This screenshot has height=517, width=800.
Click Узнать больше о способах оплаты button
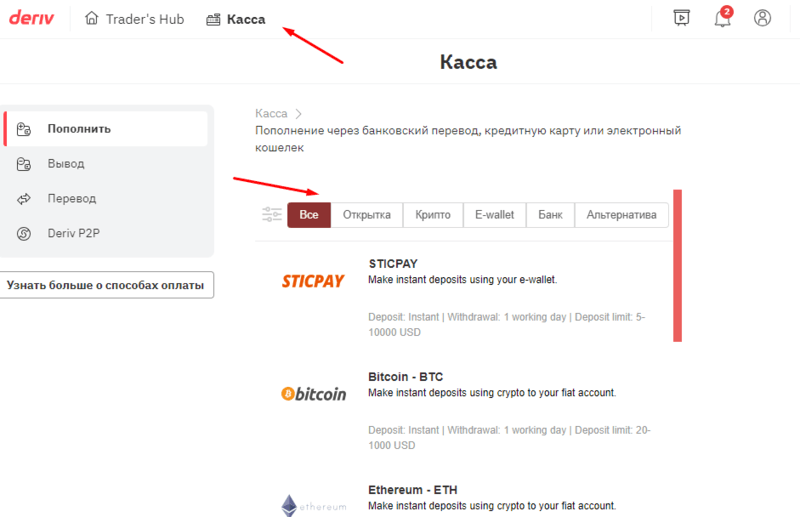(x=106, y=285)
